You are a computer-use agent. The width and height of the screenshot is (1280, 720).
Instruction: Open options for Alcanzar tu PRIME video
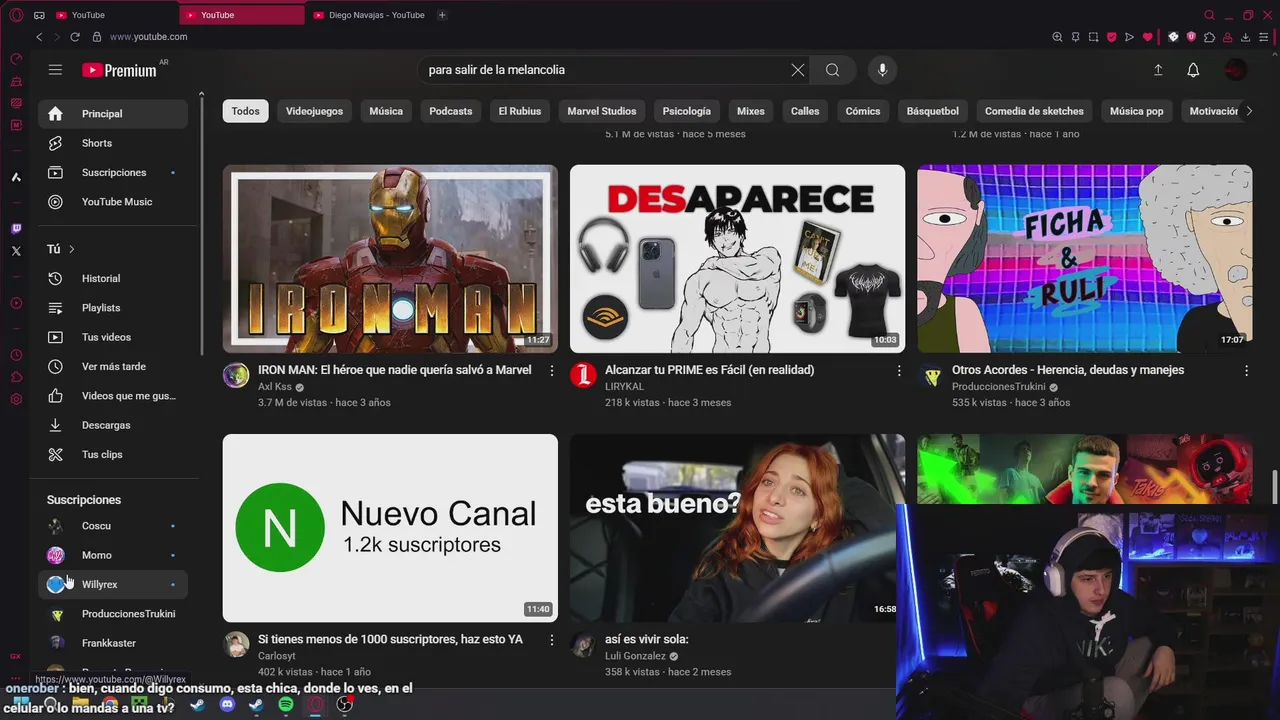[898, 370]
